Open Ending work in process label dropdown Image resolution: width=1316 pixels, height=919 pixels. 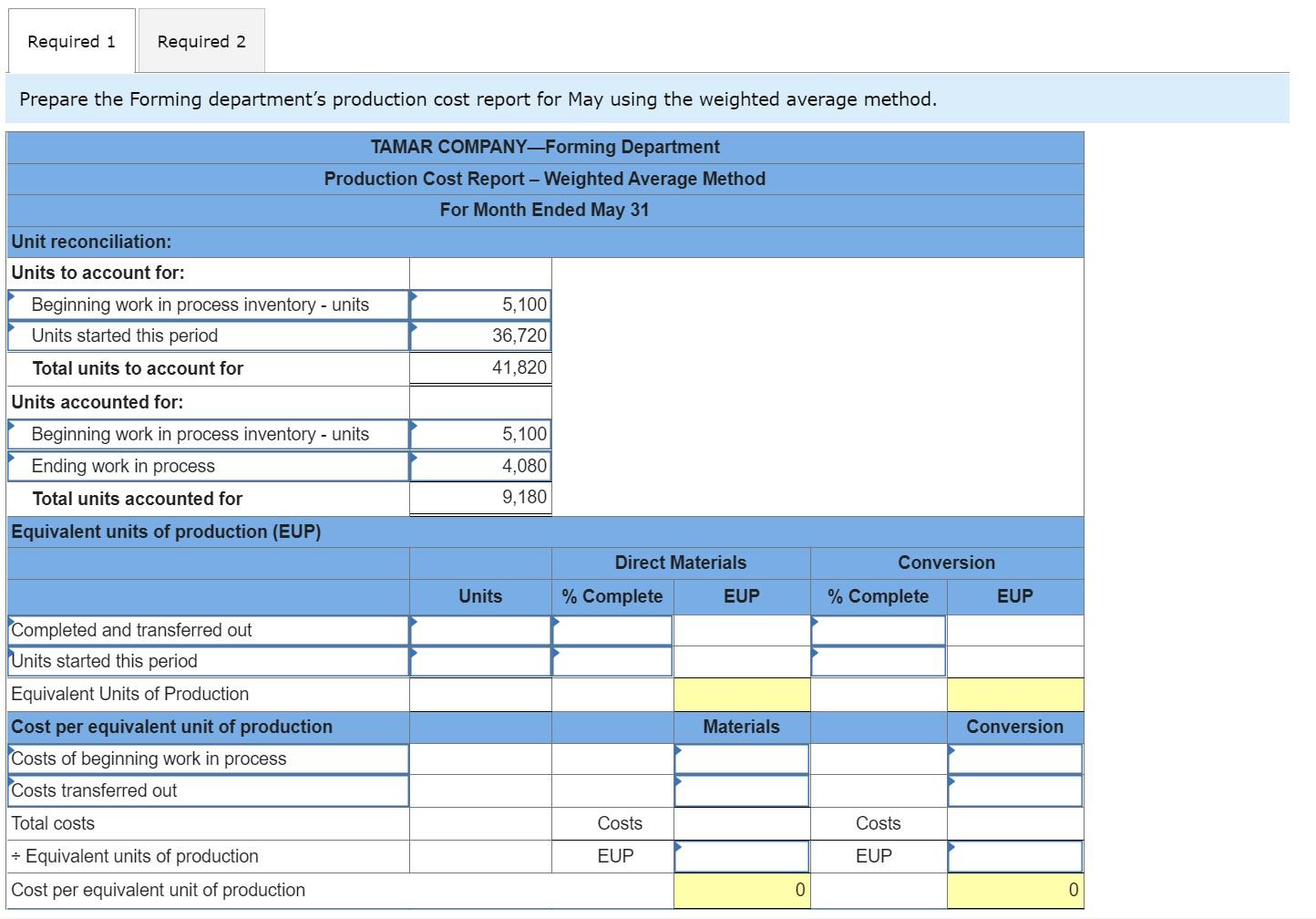click(209, 466)
